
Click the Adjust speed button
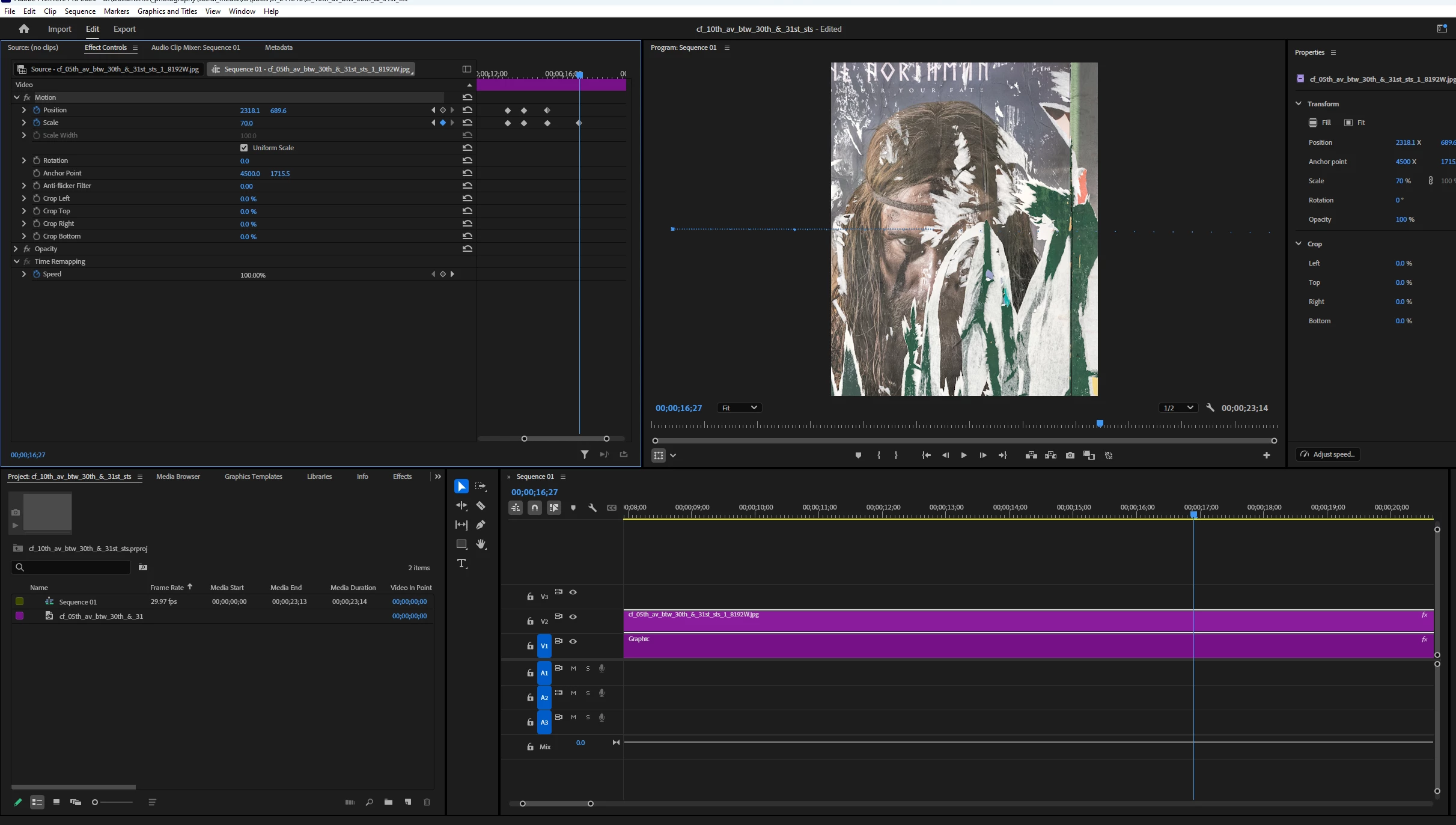click(x=1328, y=454)
